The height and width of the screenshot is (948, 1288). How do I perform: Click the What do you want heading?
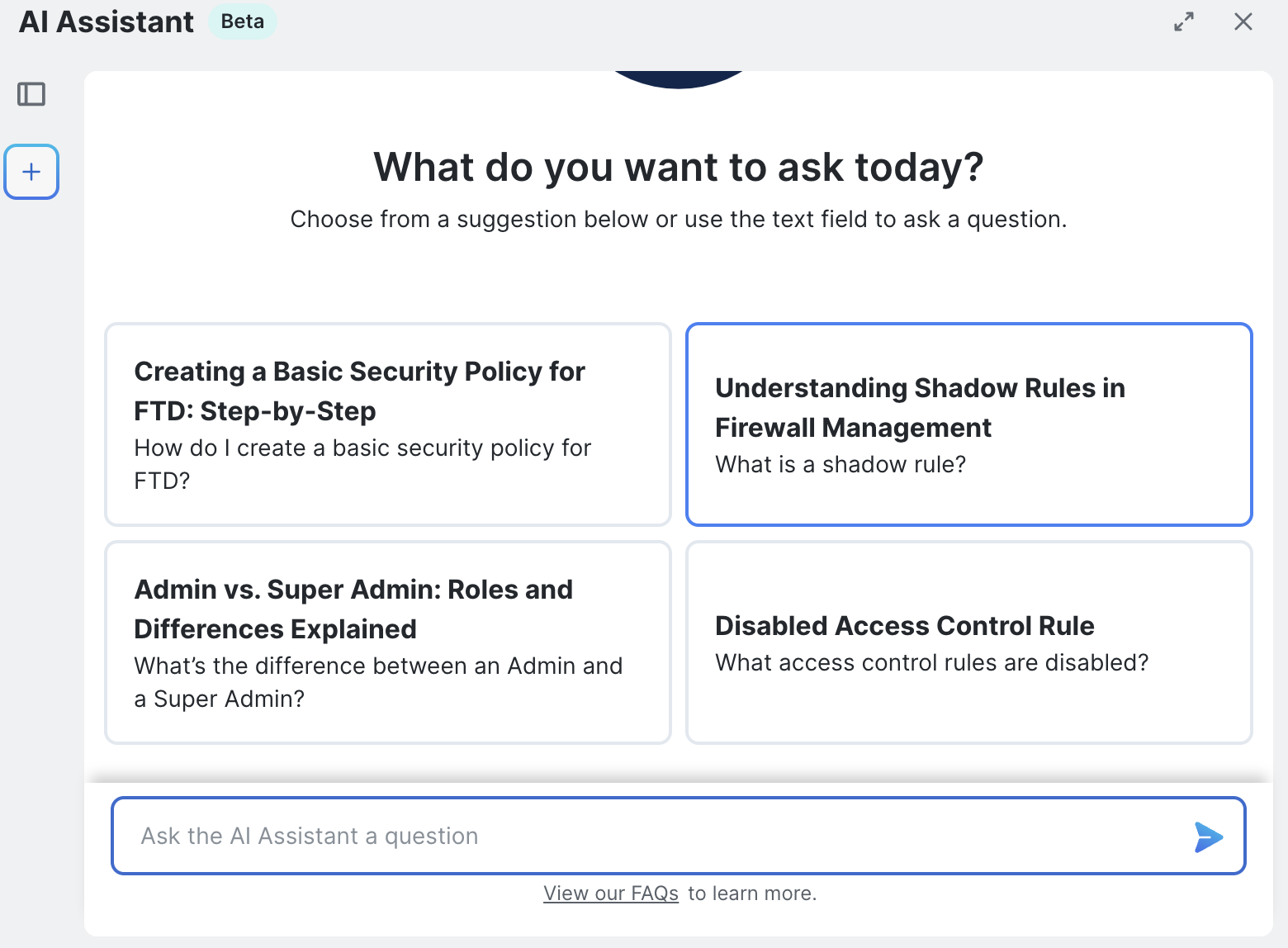tap(678, 167)
